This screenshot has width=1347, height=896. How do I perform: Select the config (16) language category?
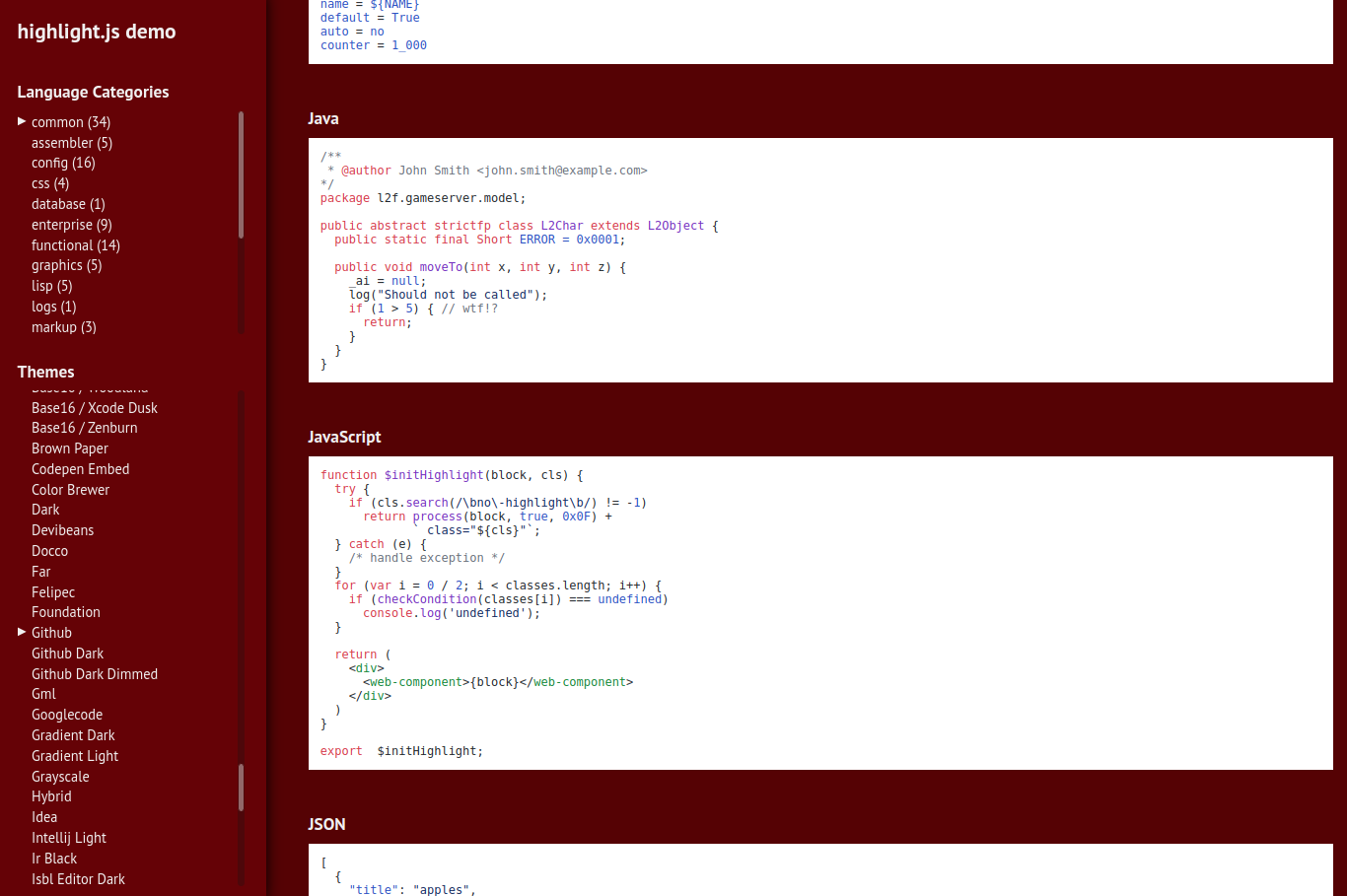tap(63, 163)
